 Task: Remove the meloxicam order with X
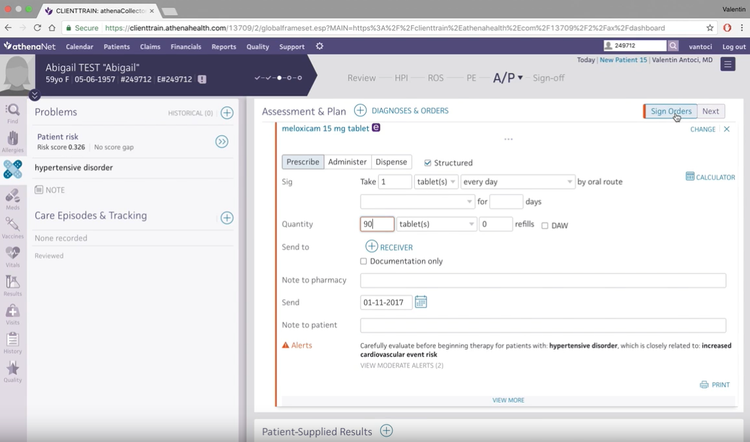727,129
